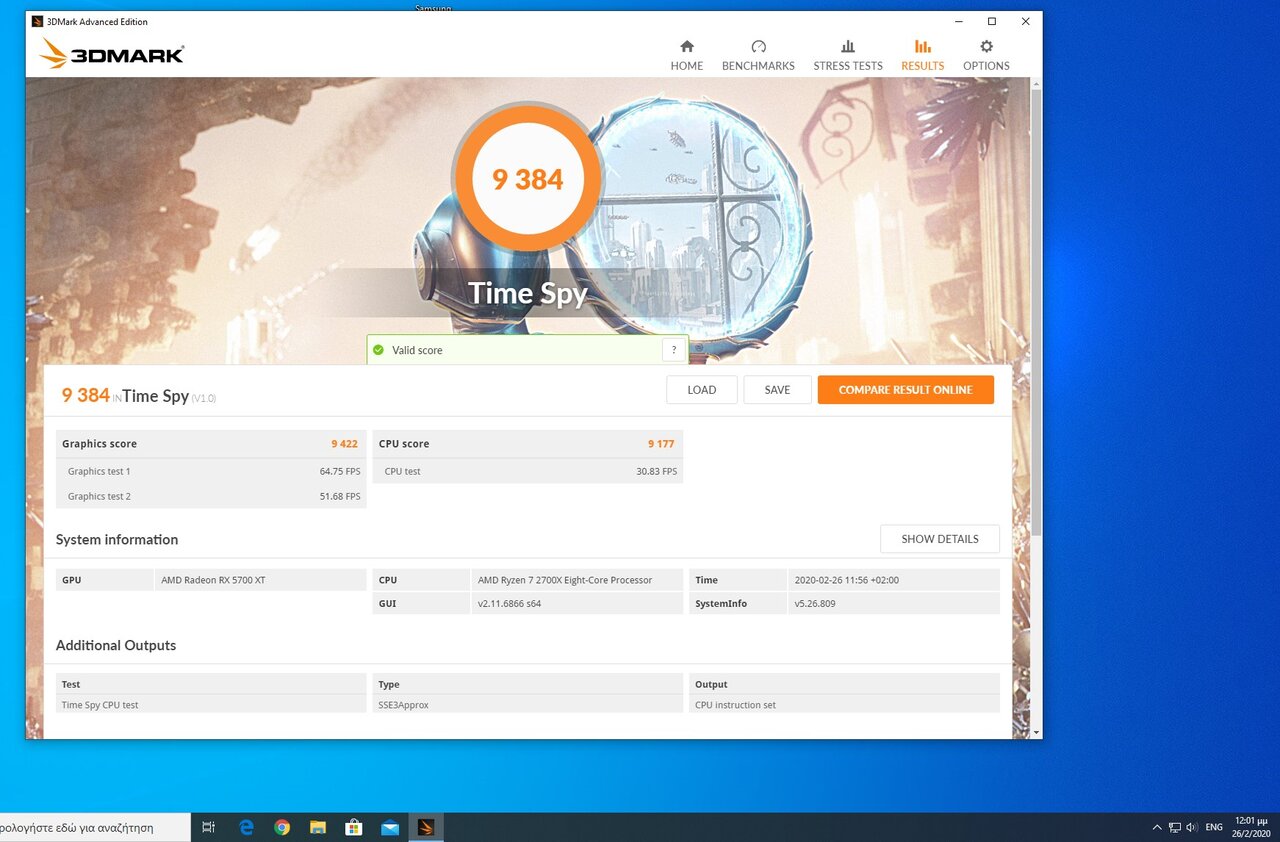Open the volume icon in the system tray
This screenshot has height=842, width=1280.
click(1191, 827)
